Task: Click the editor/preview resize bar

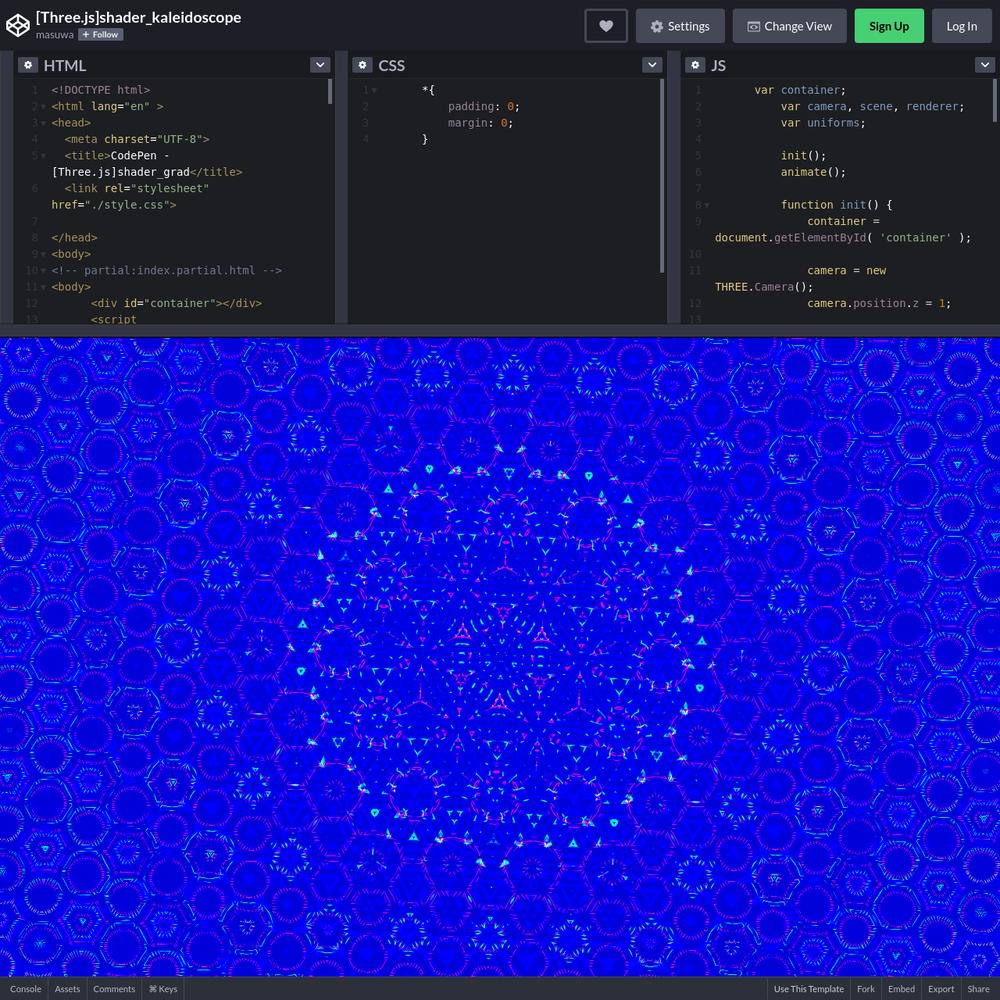Action: [500, 330]
